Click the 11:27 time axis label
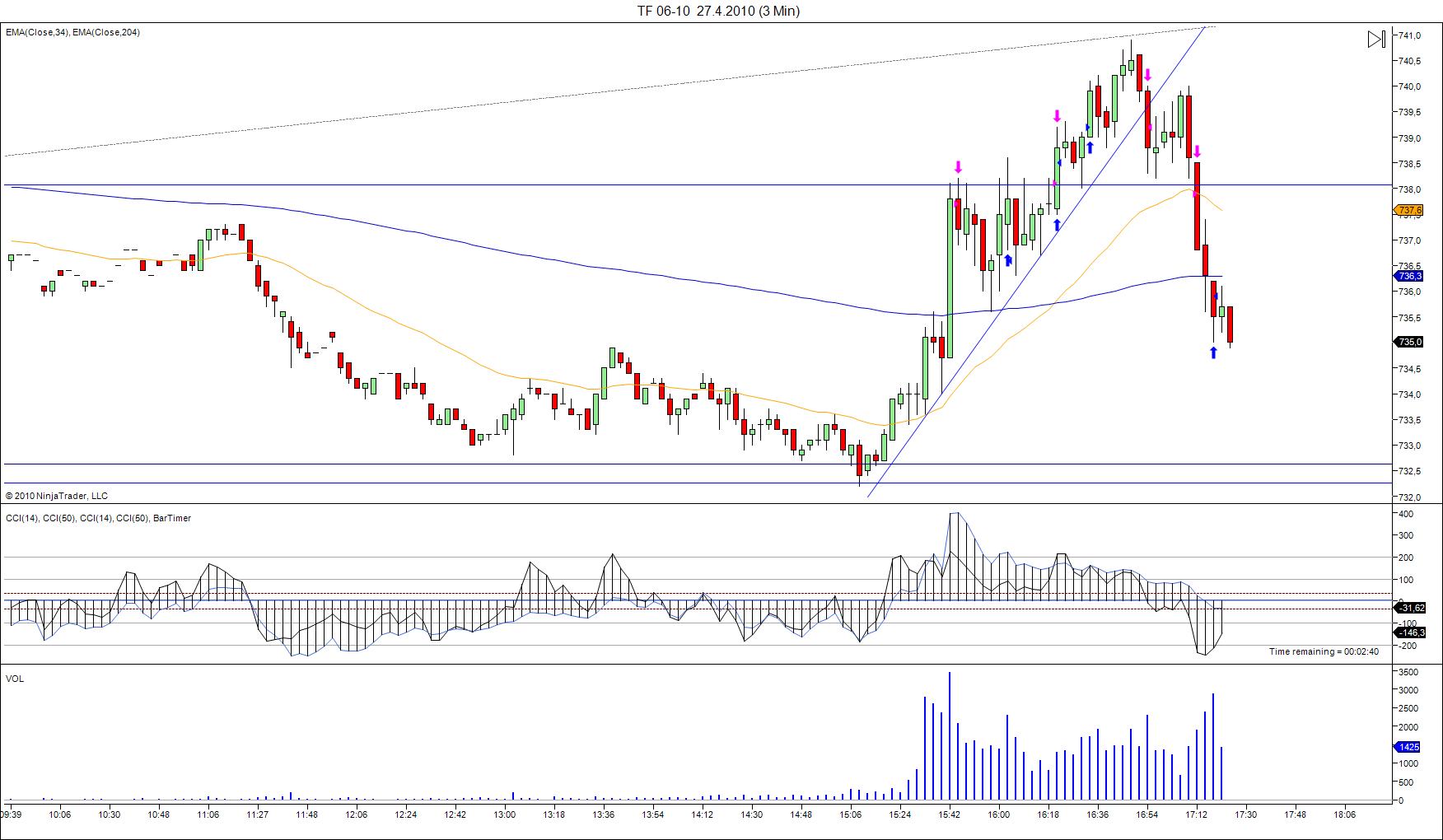This screenshot has height=840, width=1443. (258, 814)
